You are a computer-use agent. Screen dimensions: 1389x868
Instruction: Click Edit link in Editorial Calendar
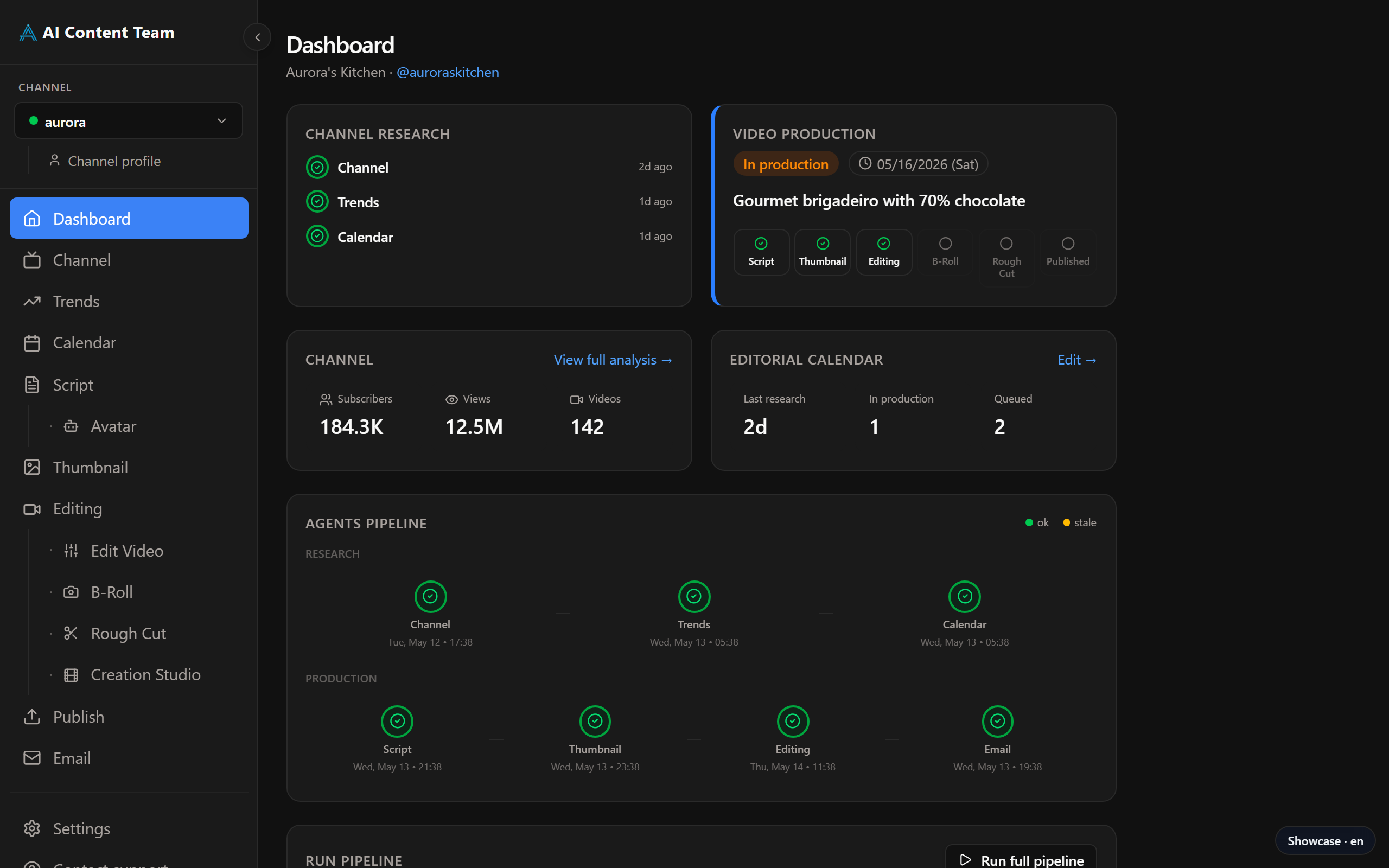[x=1077, y=360]
